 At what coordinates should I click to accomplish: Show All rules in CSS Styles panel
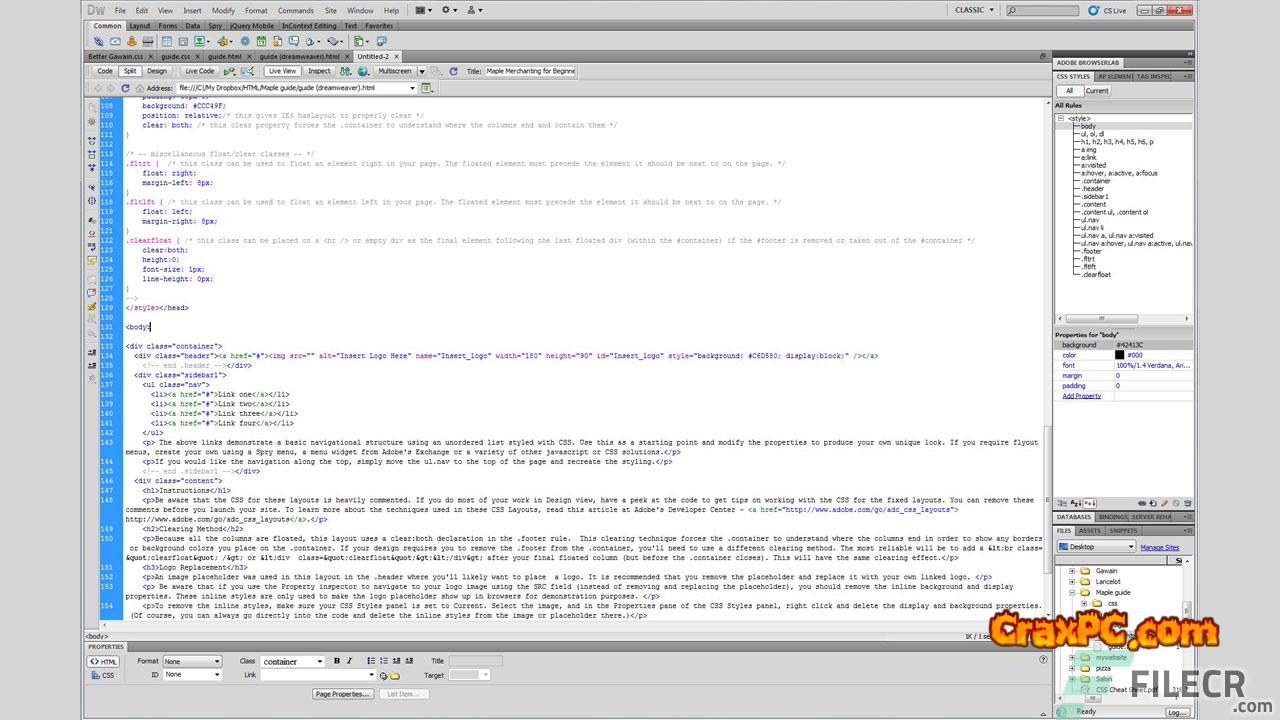(1069, 90)
